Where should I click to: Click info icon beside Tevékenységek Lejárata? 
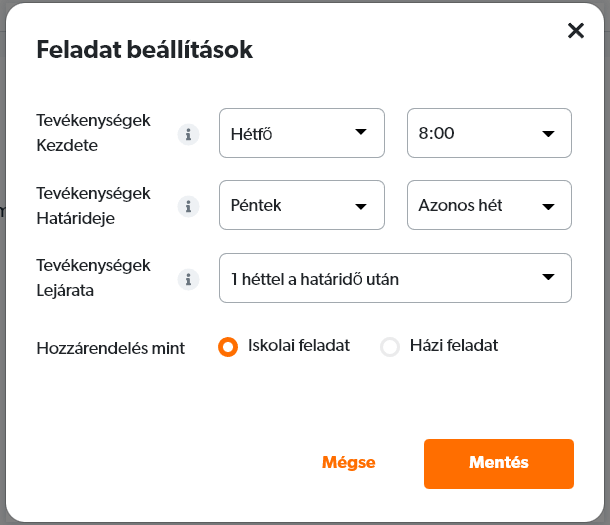point(187,279)
